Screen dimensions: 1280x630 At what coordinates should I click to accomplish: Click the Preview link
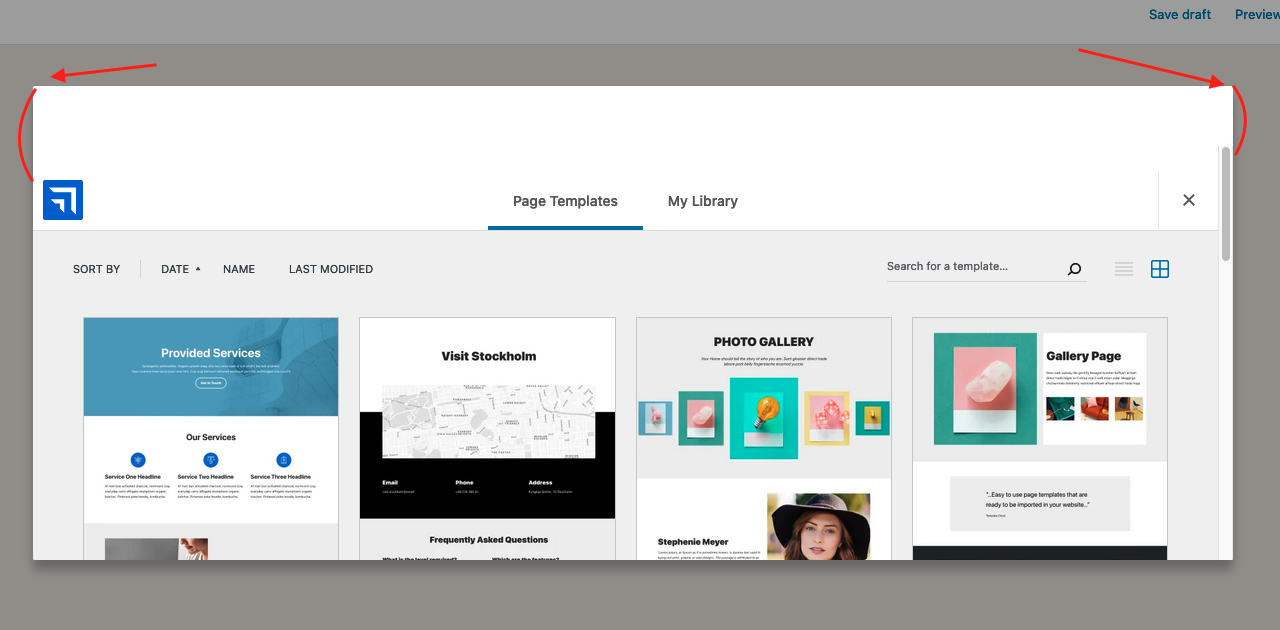(x=1257, y=14)
